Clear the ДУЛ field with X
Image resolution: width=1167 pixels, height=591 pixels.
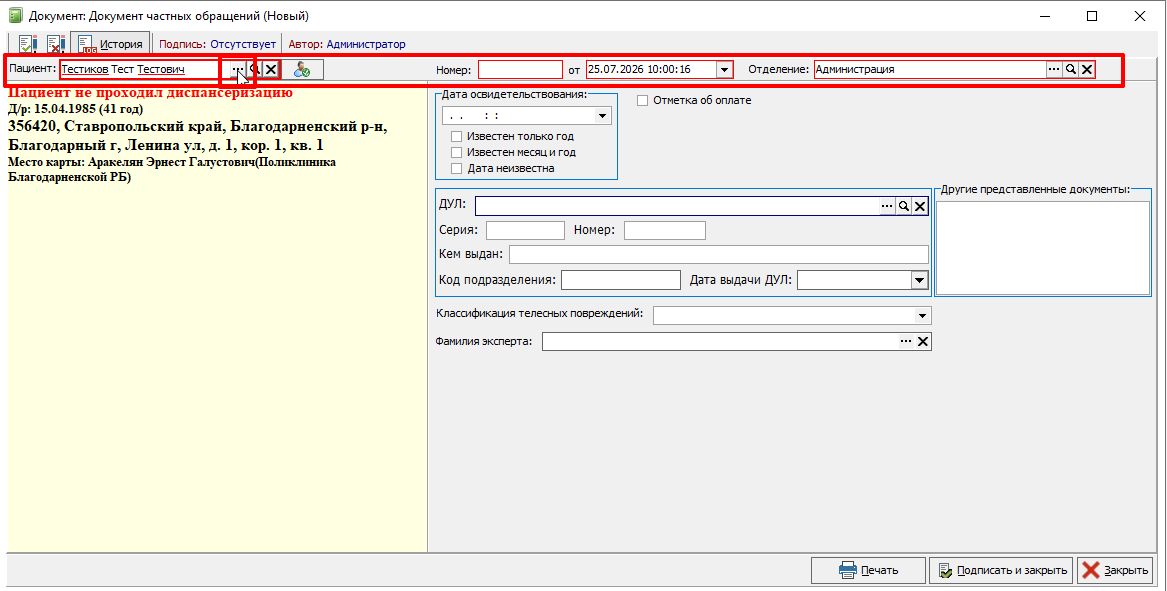(920, 206)
